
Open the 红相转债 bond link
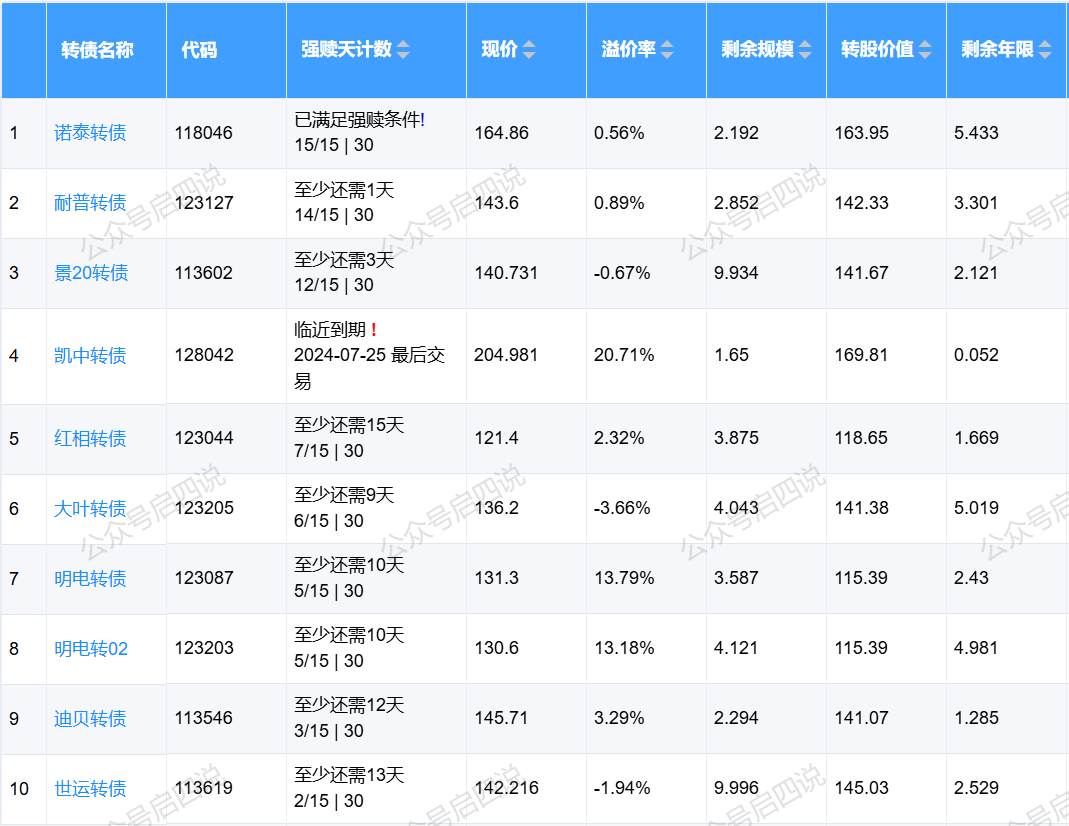pos(90,439)
